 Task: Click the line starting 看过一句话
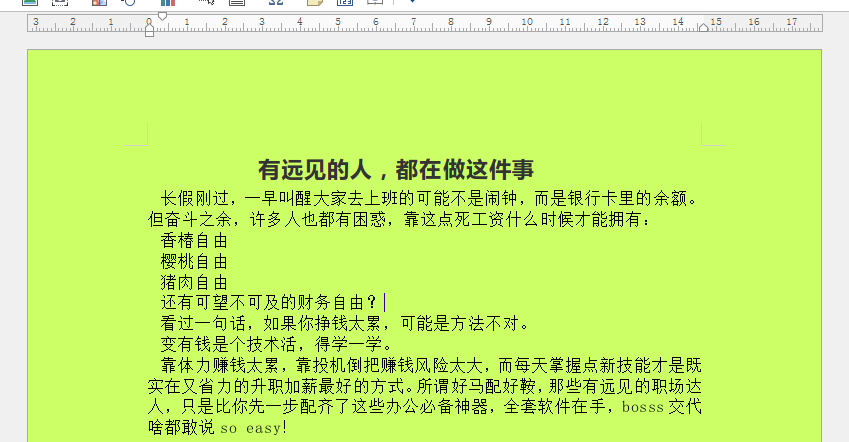pyautogui.click(x=344, y=323)
